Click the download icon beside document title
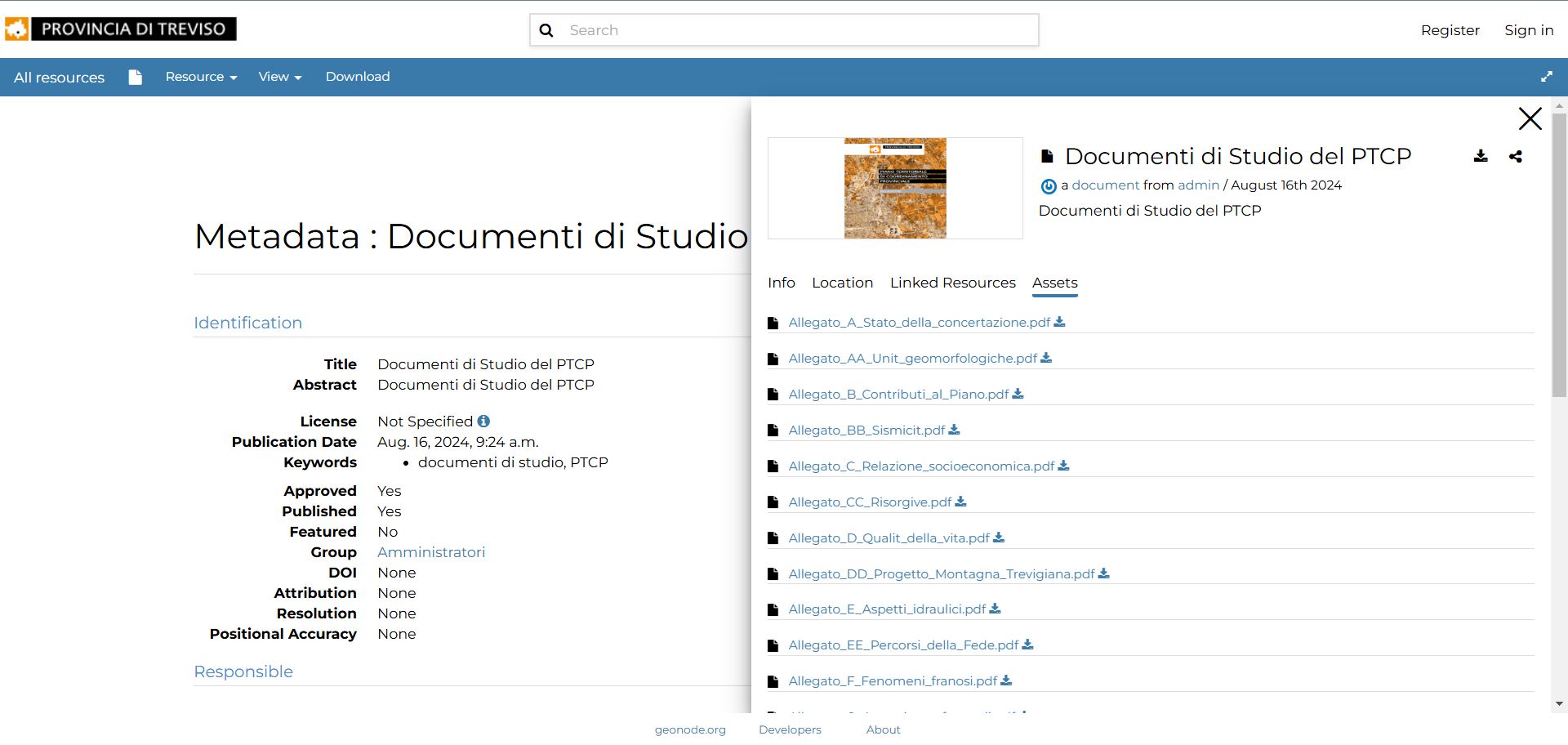The width and height of the screenshot is (1568, 745). [x=1481, y=156]
